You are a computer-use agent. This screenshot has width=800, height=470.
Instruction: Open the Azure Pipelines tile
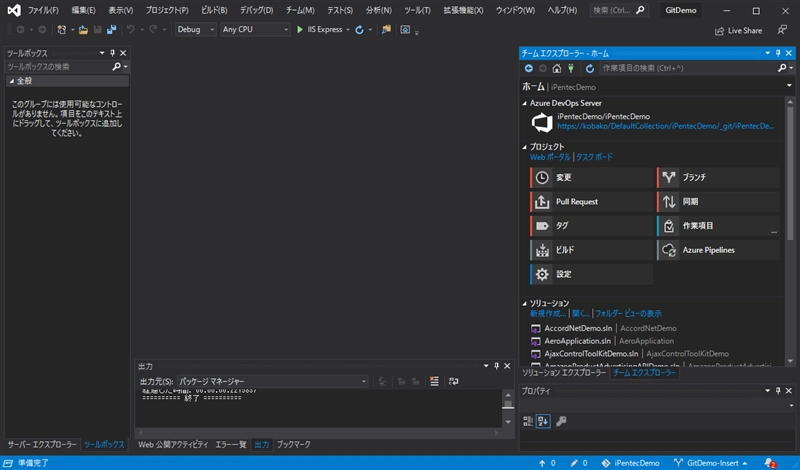pos(718,250)
